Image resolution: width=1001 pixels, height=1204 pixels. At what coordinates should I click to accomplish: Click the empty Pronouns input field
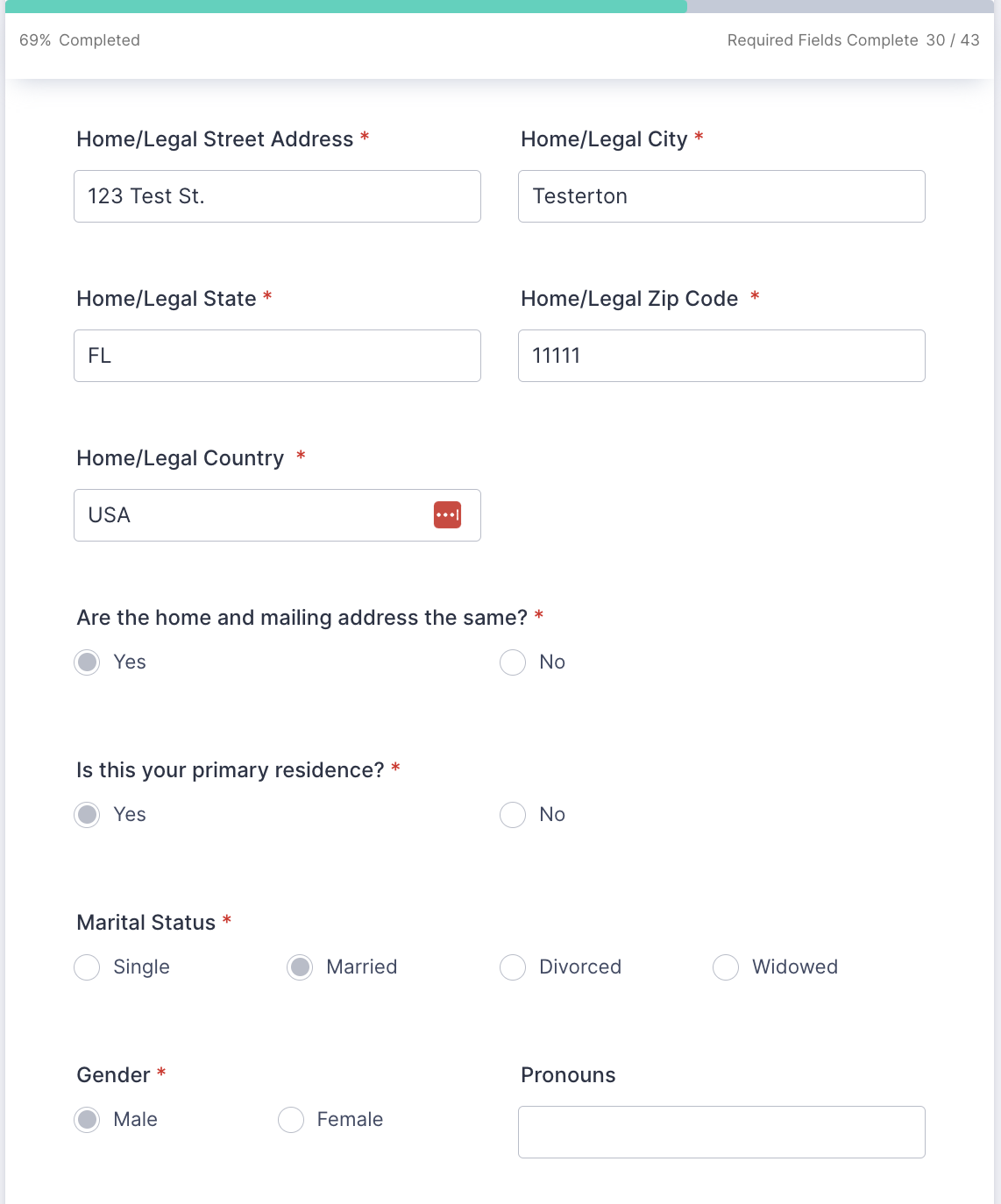coord(721,1132)
